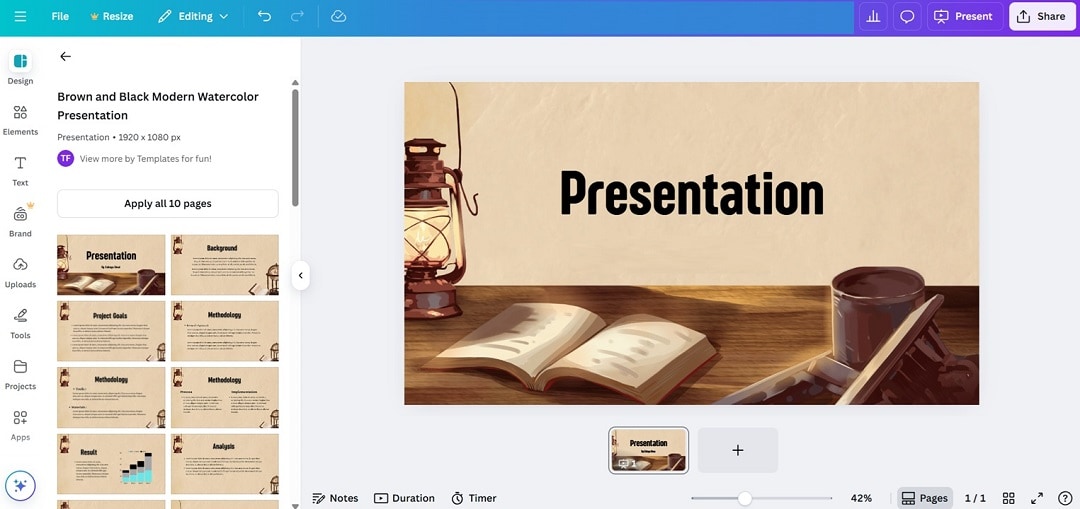Open the Text sidebar tab
This screenshot has height=509, width=1080.
click(21, 169)
